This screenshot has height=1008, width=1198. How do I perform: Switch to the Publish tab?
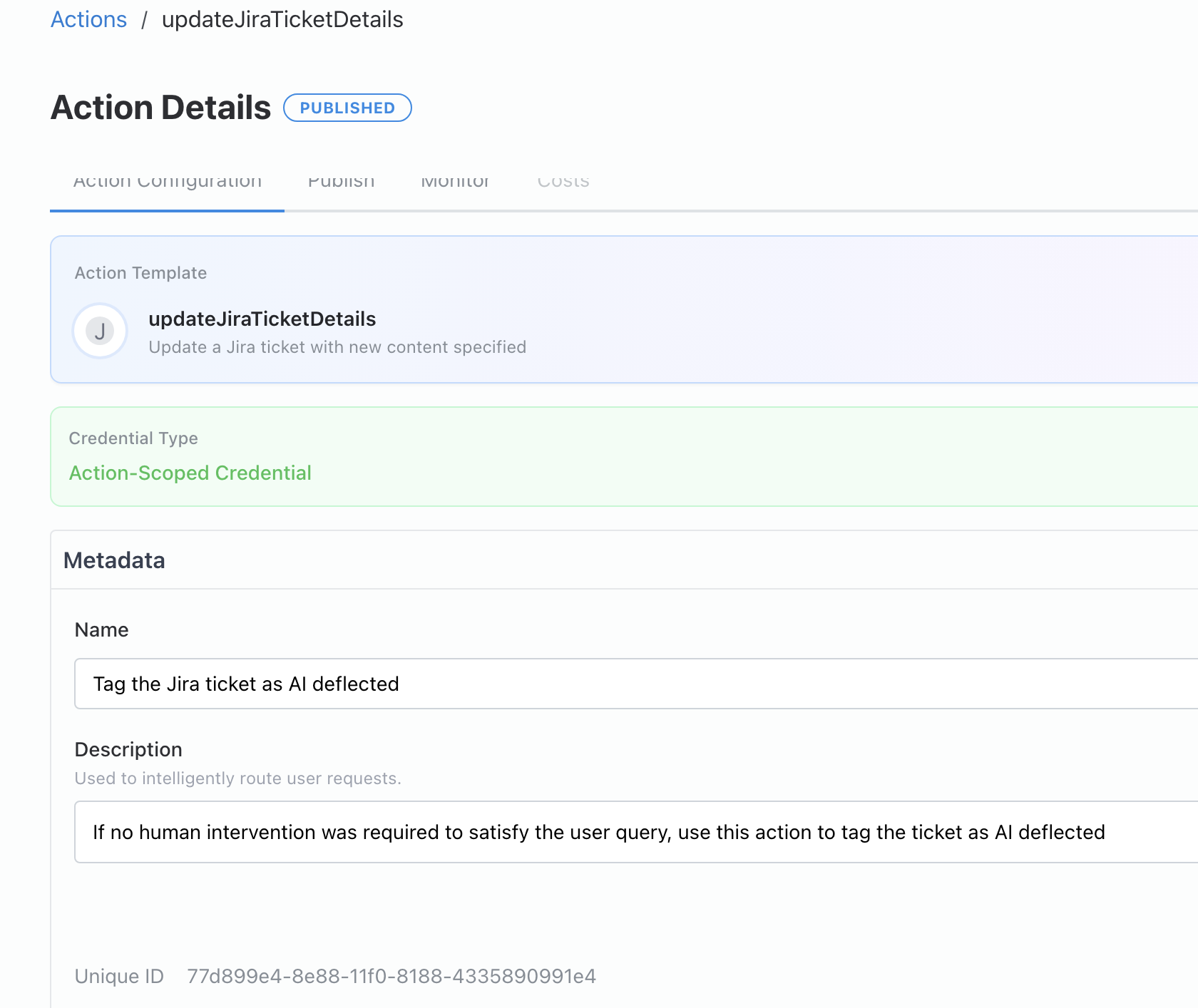point(341,180)
